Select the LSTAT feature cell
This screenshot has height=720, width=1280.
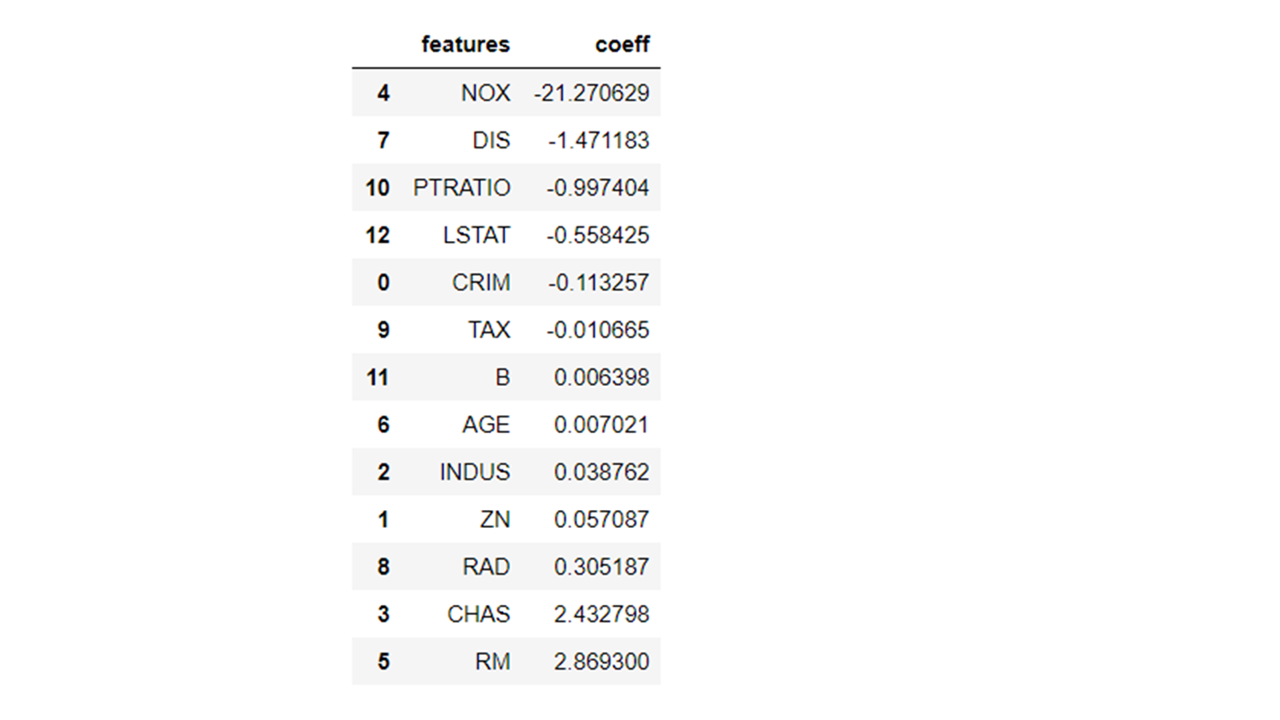click(x=476, y=235)
